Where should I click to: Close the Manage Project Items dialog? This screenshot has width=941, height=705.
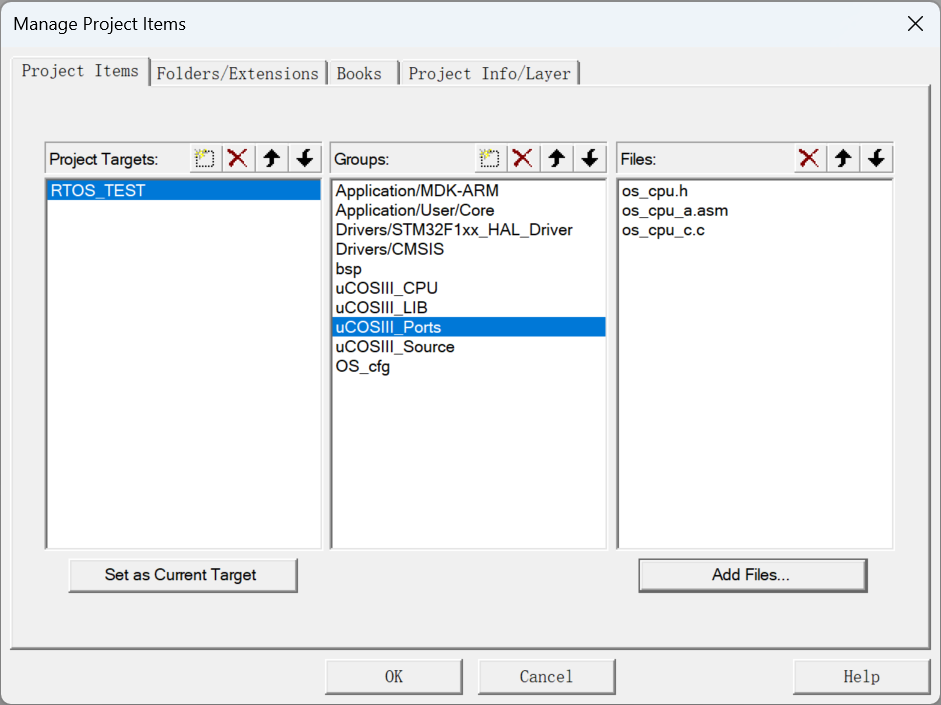915,24
